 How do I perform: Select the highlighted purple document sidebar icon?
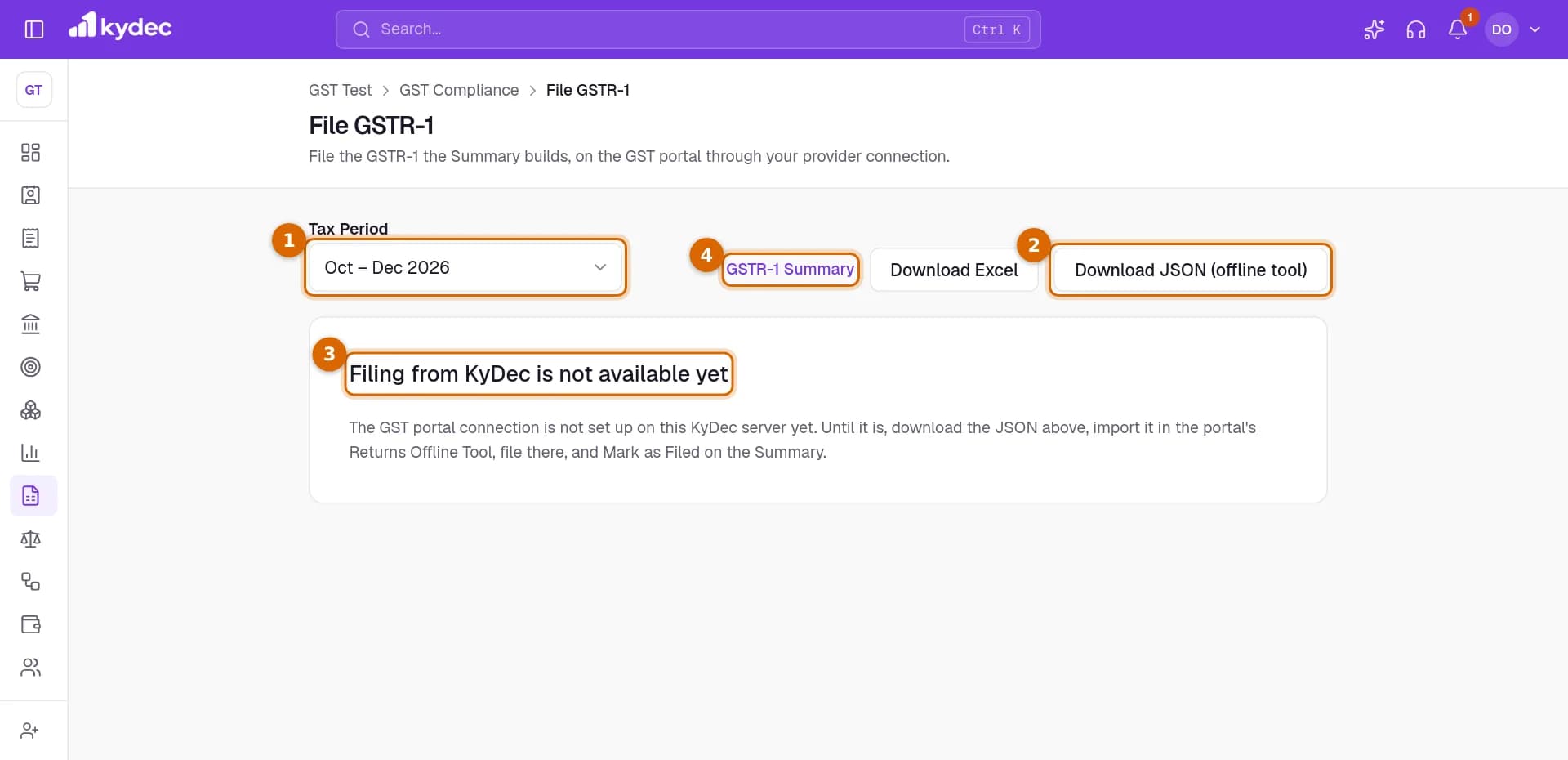coord(33,496)
